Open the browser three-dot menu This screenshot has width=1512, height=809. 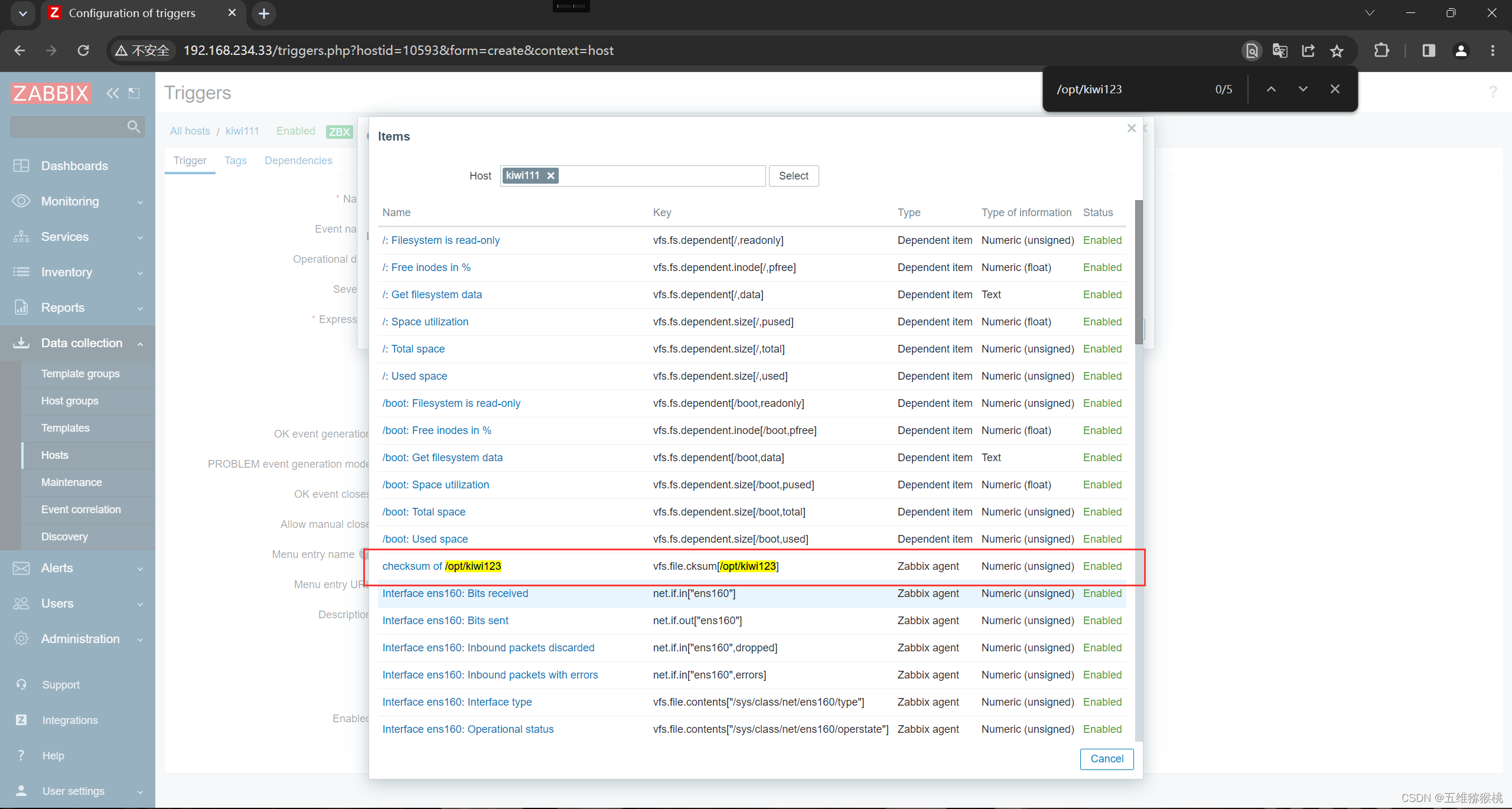pyautogui.click(x=1493, y=51)
